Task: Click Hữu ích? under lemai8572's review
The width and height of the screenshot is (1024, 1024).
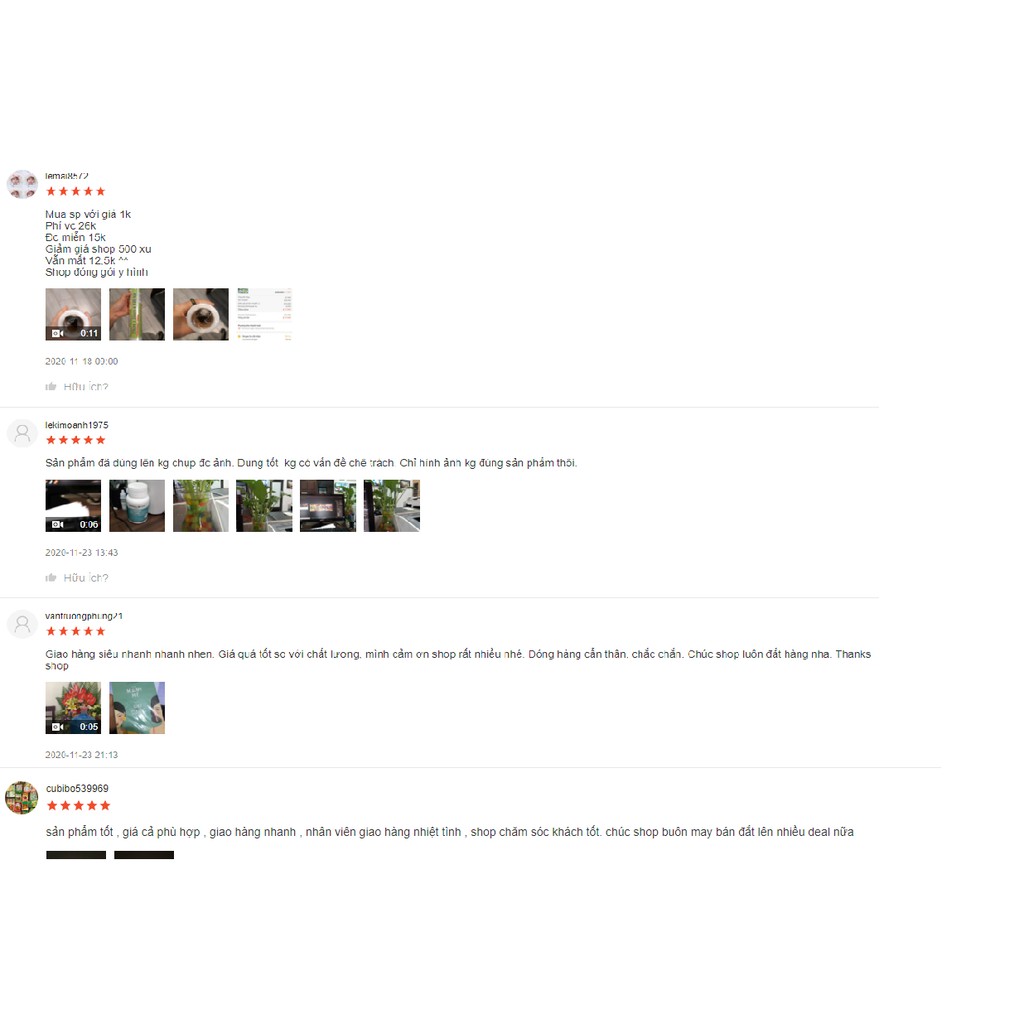Action: (86, 387)
